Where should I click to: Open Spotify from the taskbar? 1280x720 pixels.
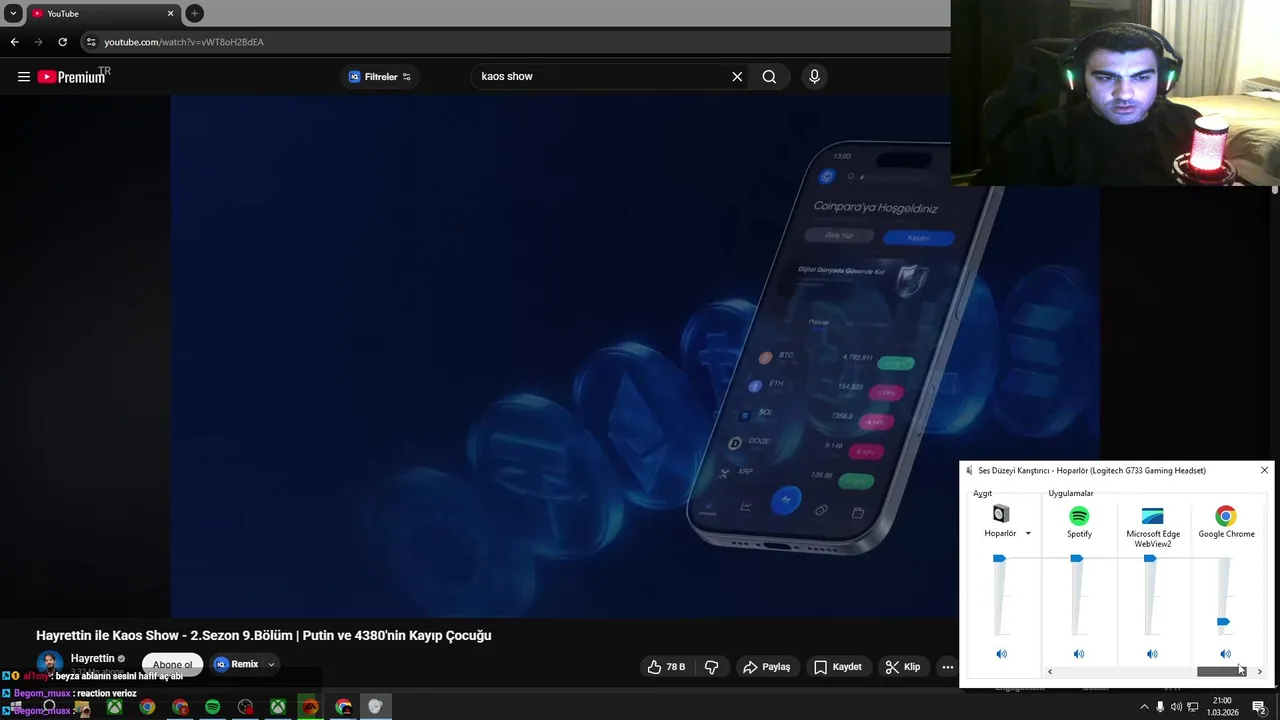212,707
